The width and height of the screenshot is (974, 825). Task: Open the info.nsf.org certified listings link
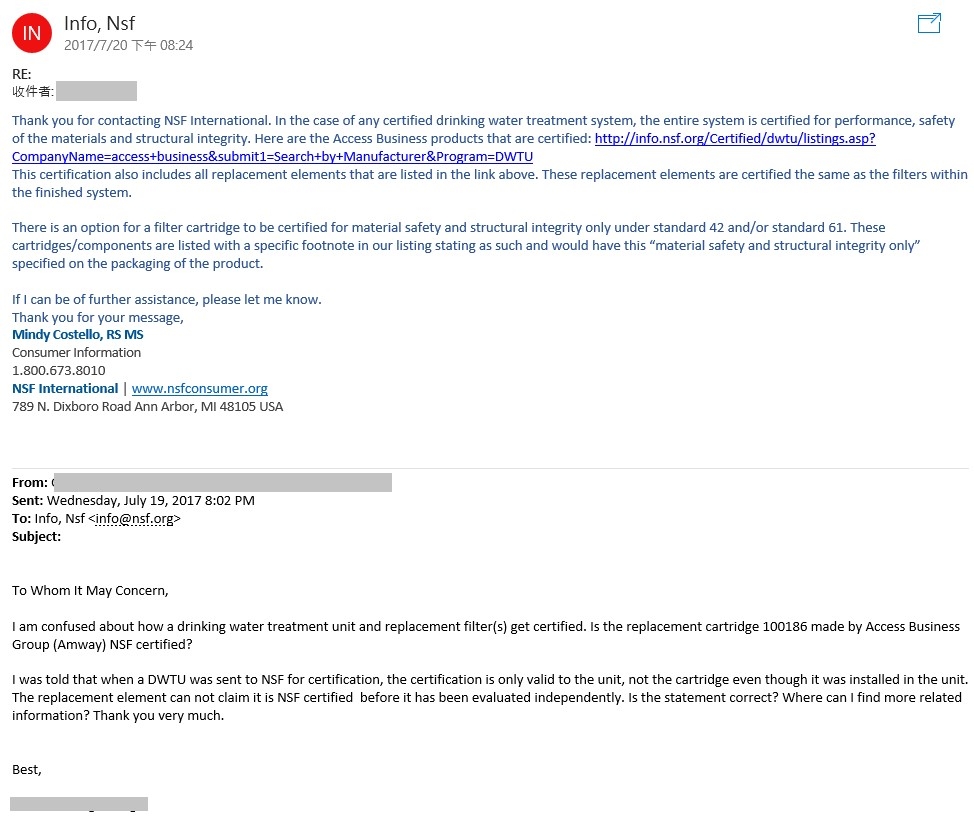pos(735,139)
